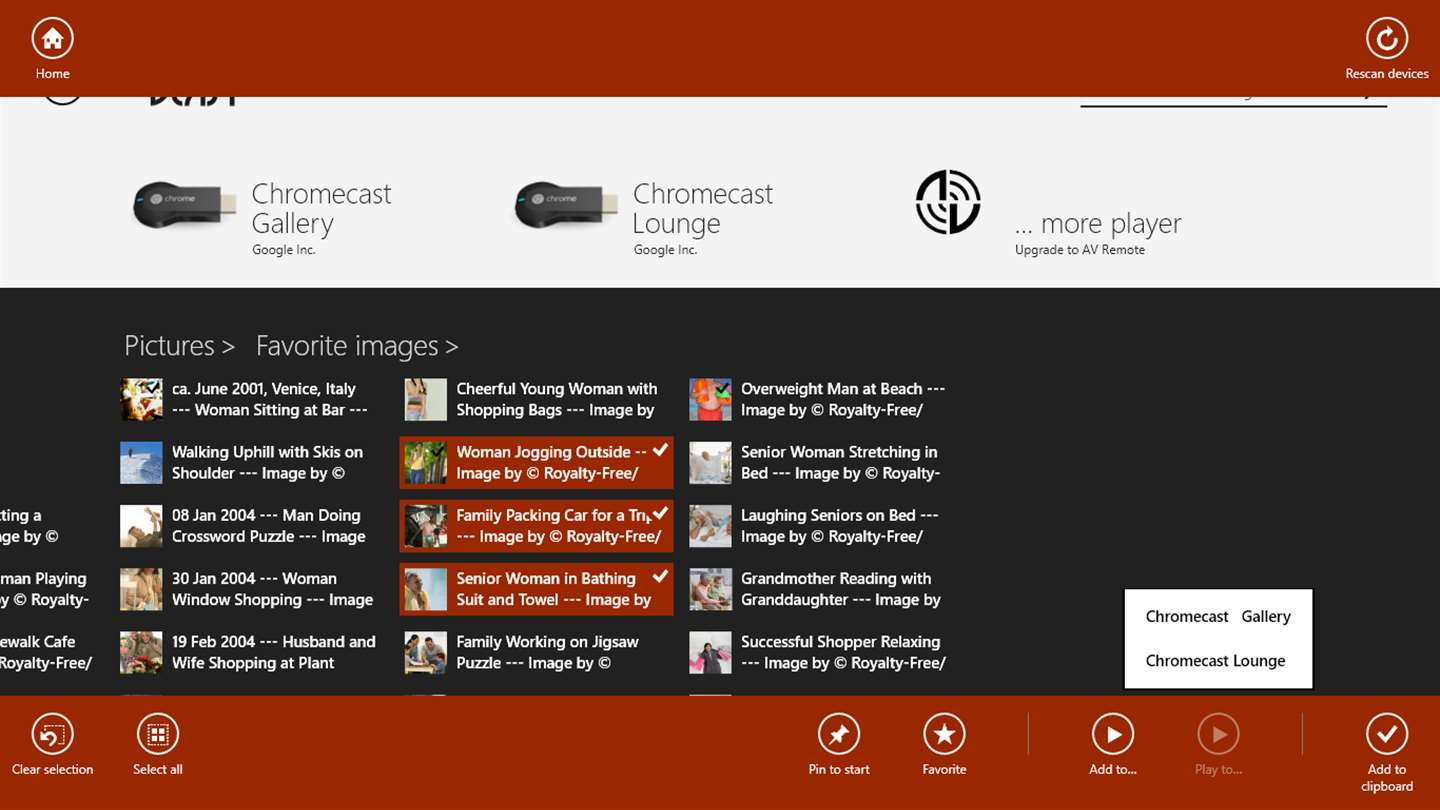This screenshot has height=810, width=1440.
Task: Deselect Family Packing Car for a Trip
Action: click(536, 526)
